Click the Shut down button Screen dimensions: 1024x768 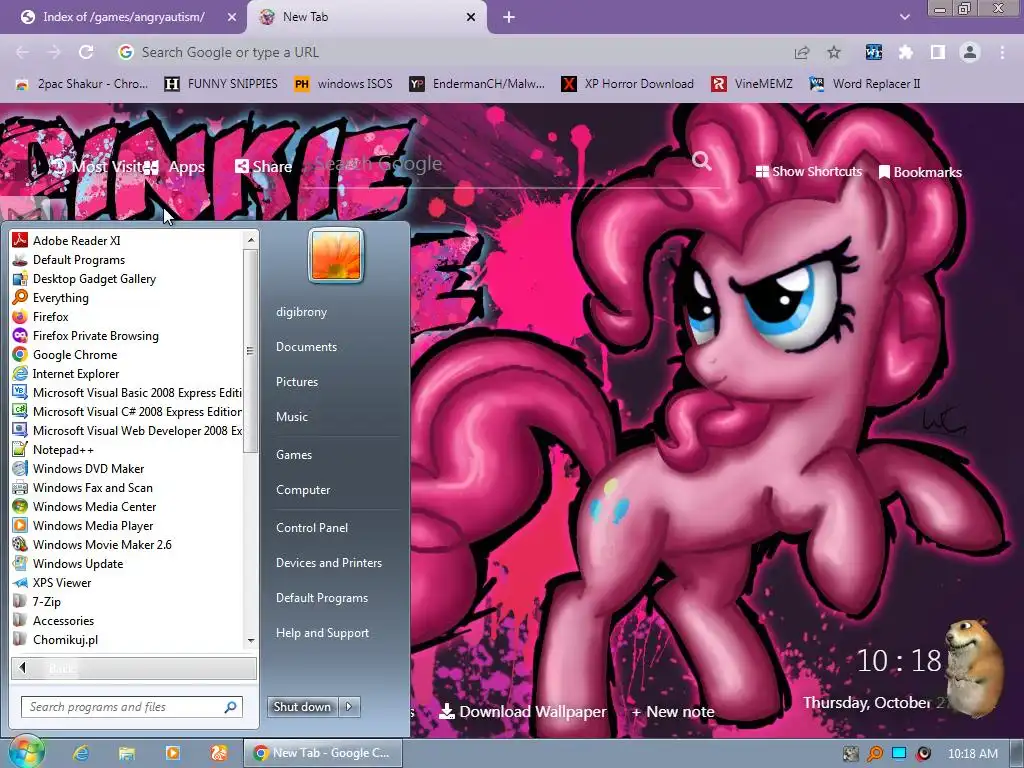(x=302, y=706)
